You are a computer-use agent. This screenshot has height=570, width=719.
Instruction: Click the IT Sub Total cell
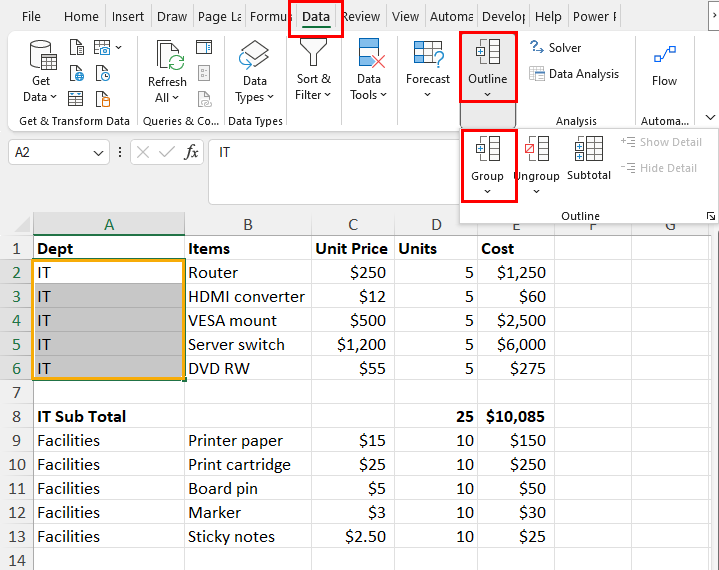109,416
